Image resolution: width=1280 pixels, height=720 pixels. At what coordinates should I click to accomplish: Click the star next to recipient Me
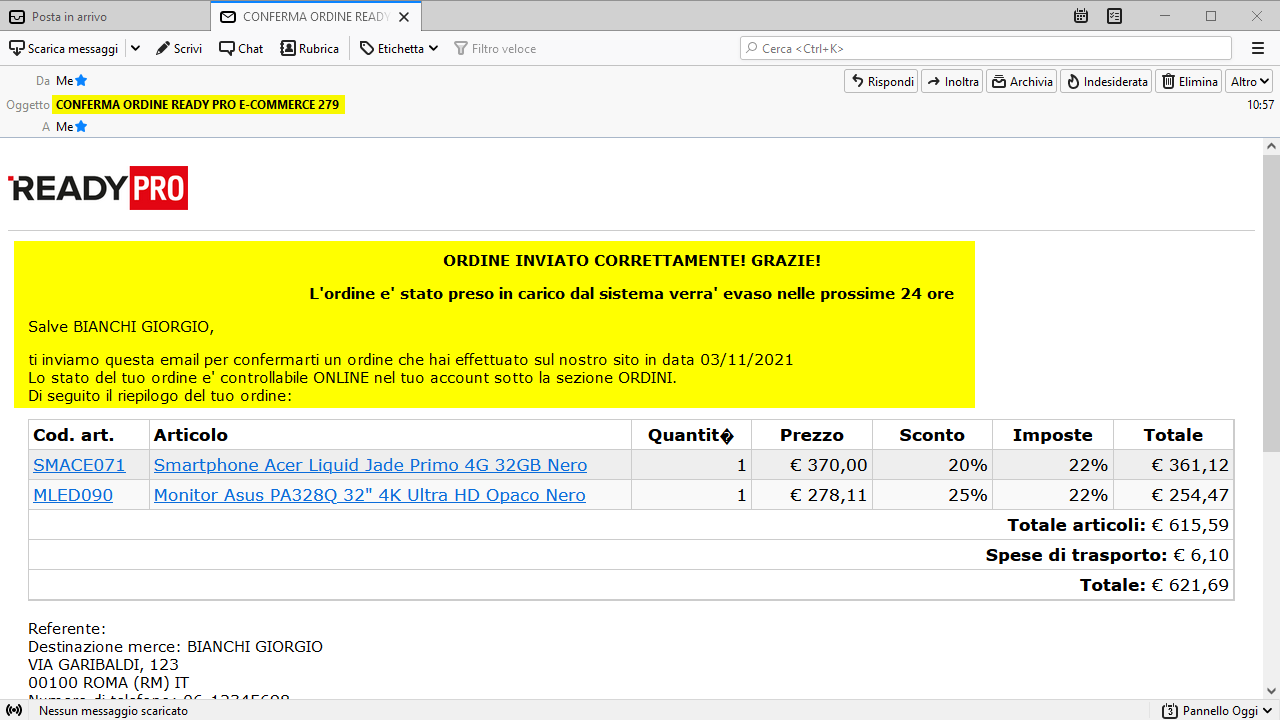81,127
